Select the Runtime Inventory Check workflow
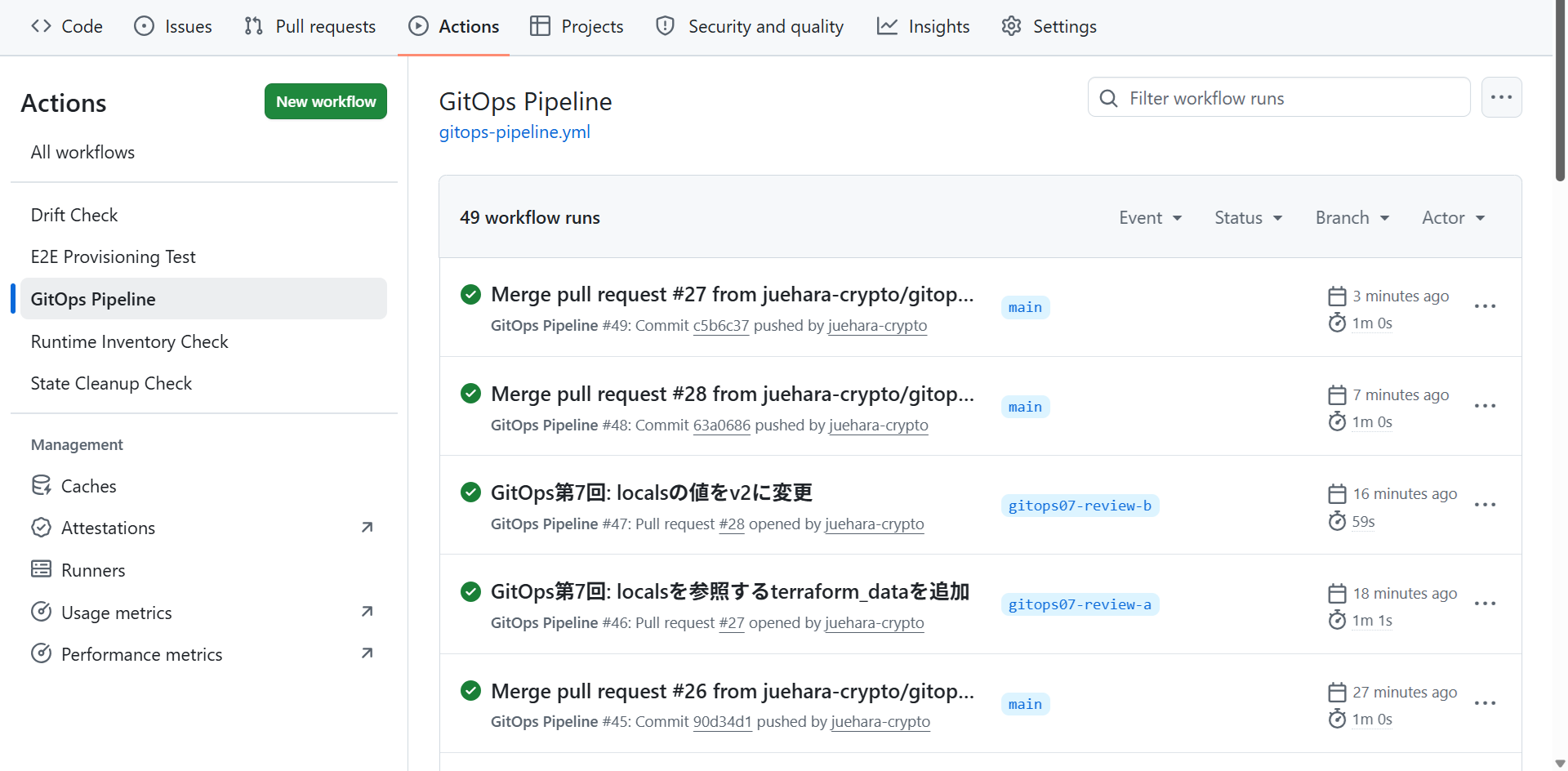This screenshot has width=1568, height=771. [x=203, y=341]
